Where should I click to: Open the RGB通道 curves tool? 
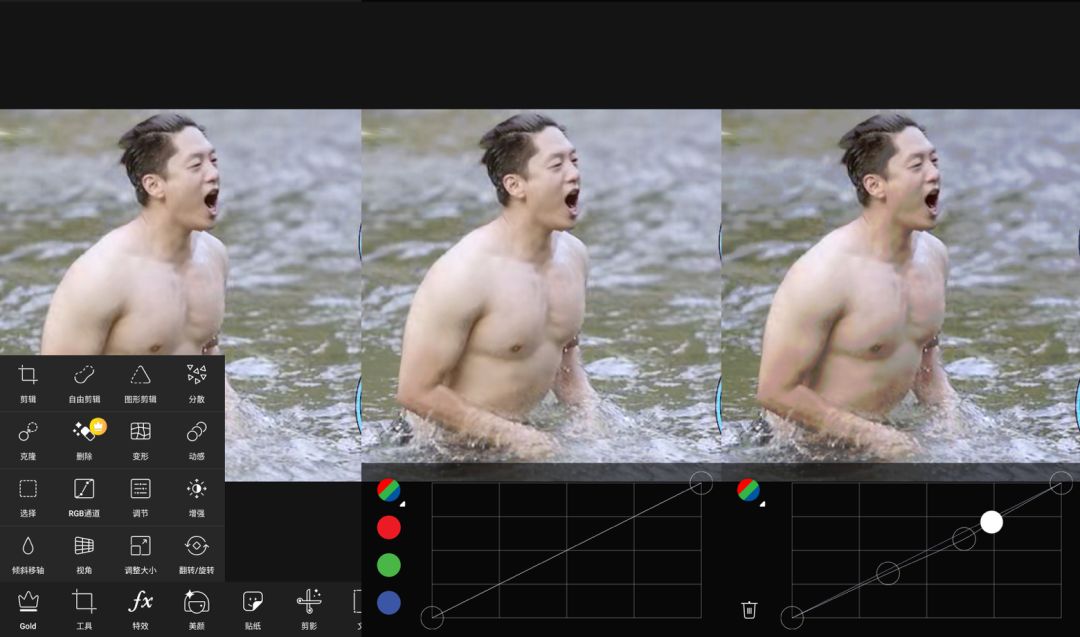[84, 496]
